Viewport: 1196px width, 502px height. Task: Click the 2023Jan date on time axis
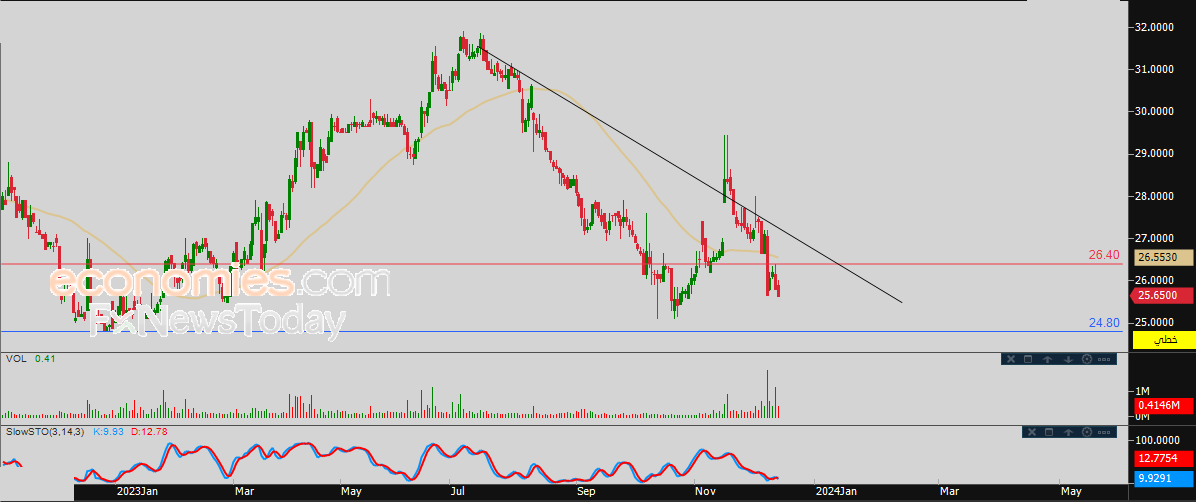click(137, 491)
